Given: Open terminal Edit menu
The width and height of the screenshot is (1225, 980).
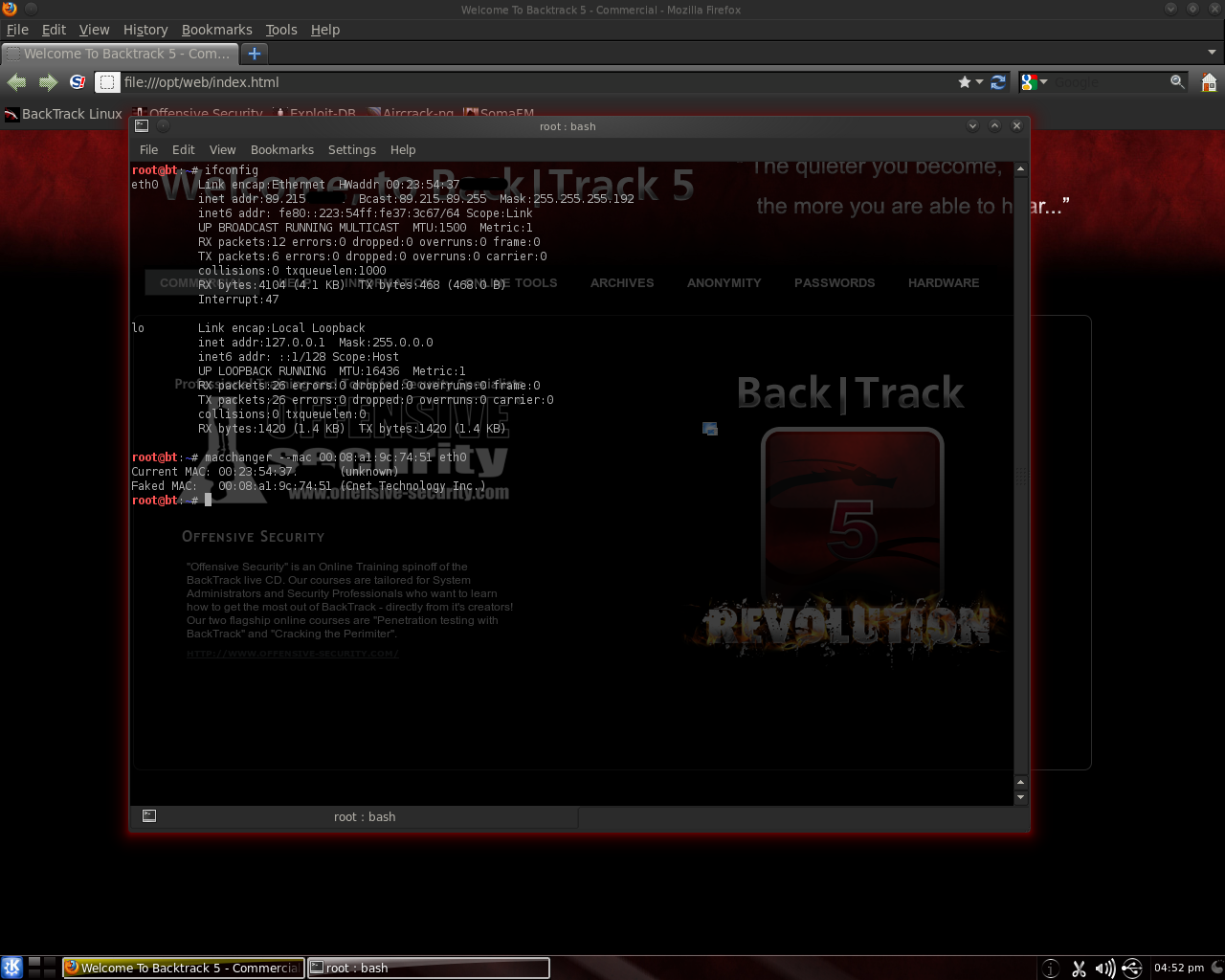Looking at the screenshot, I should [183, 149].
